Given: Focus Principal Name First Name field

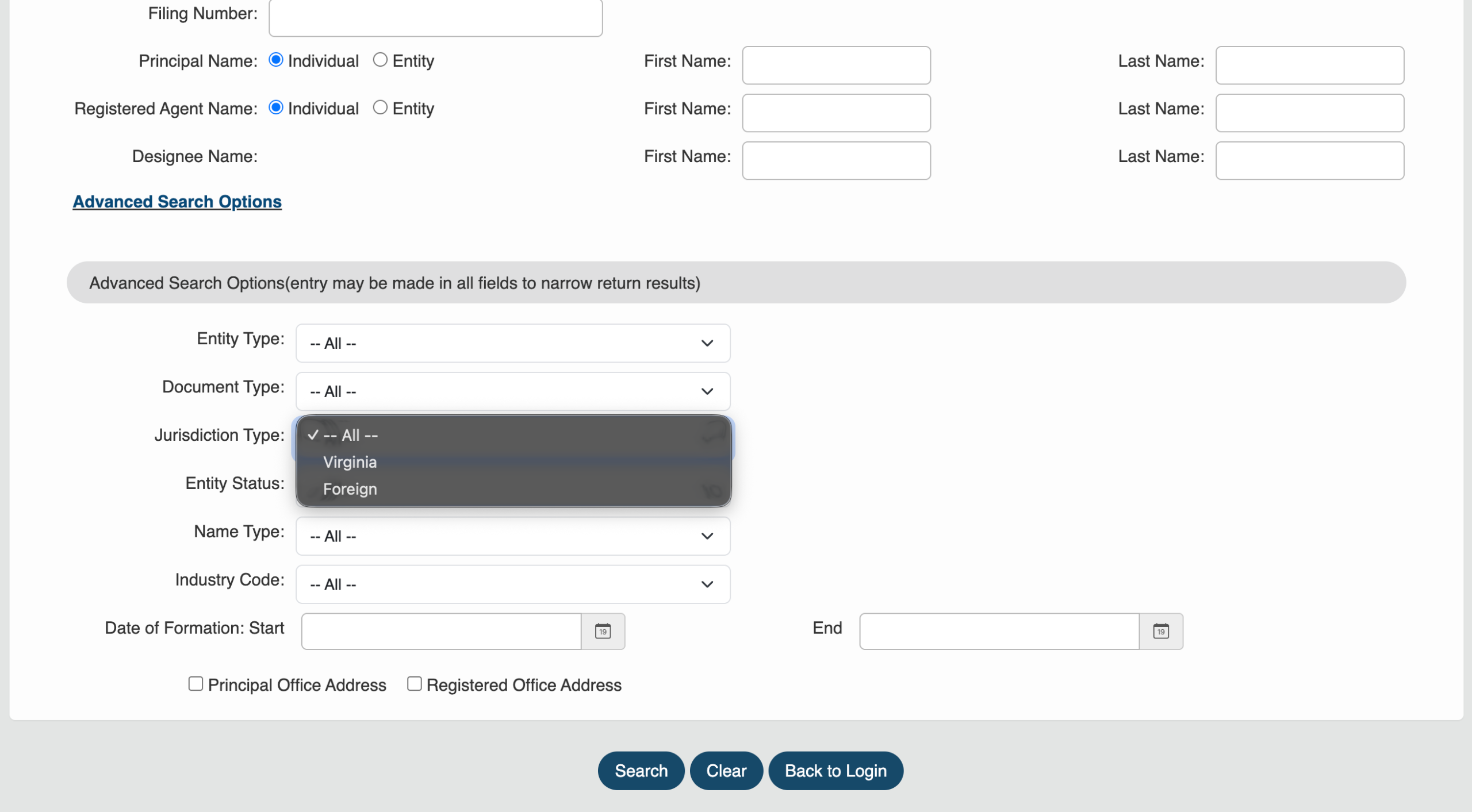Looking at the screenshot, I should click(836, 66).
